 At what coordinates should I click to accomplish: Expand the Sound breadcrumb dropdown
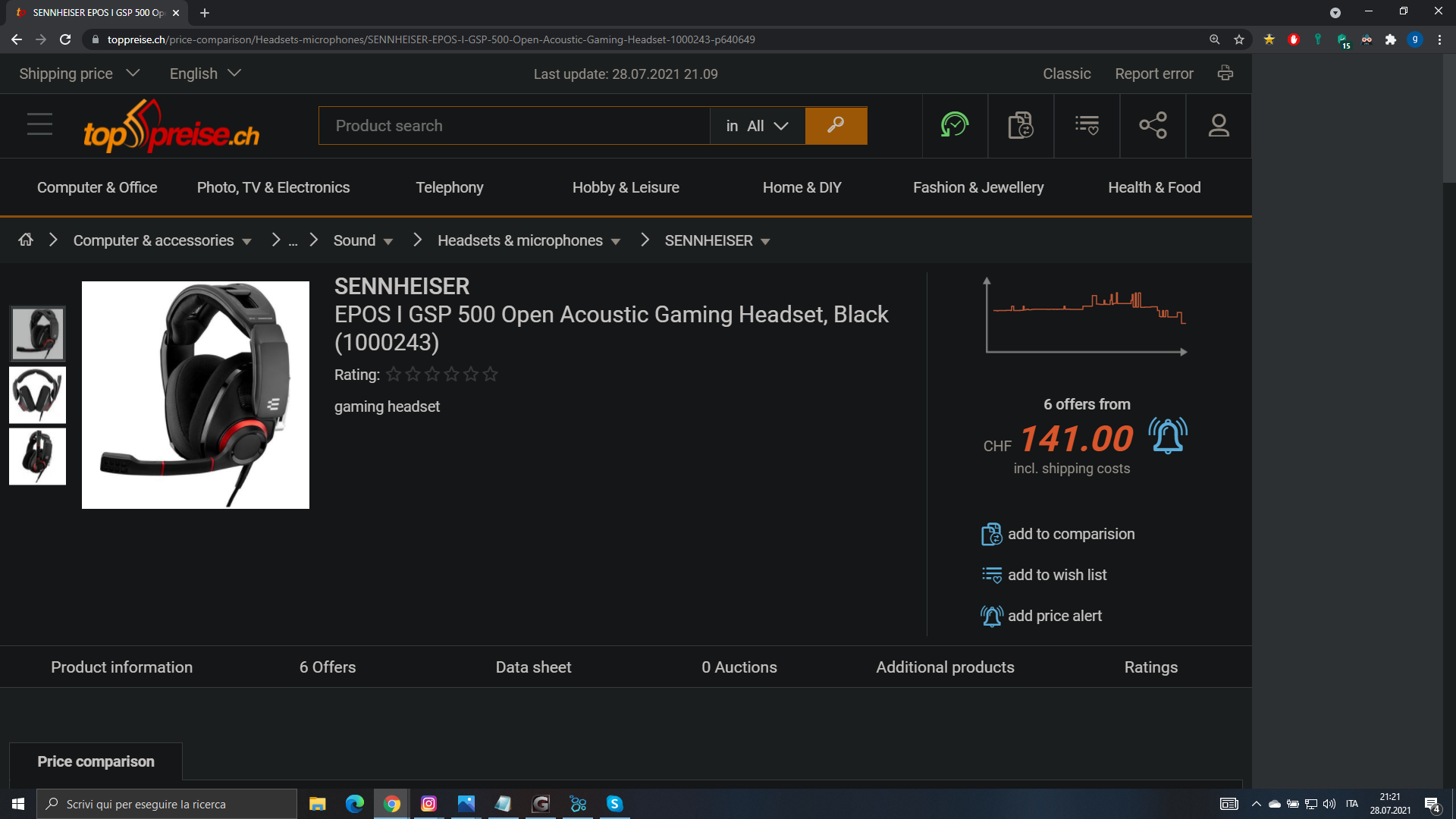(388, 241)
